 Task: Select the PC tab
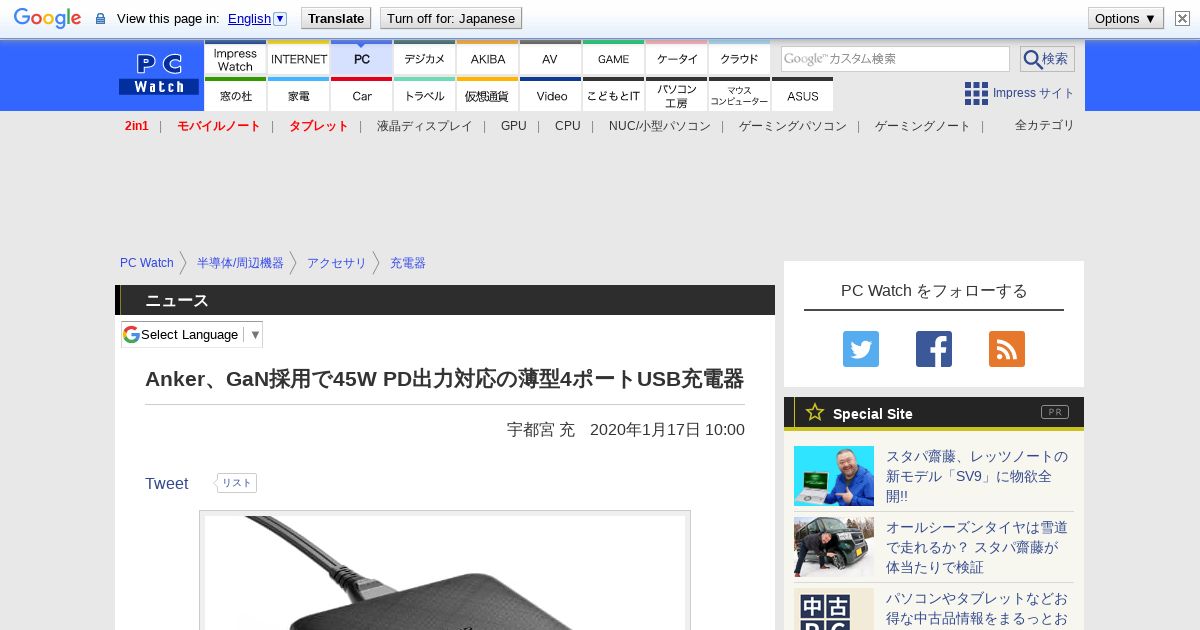coord(362,58)
